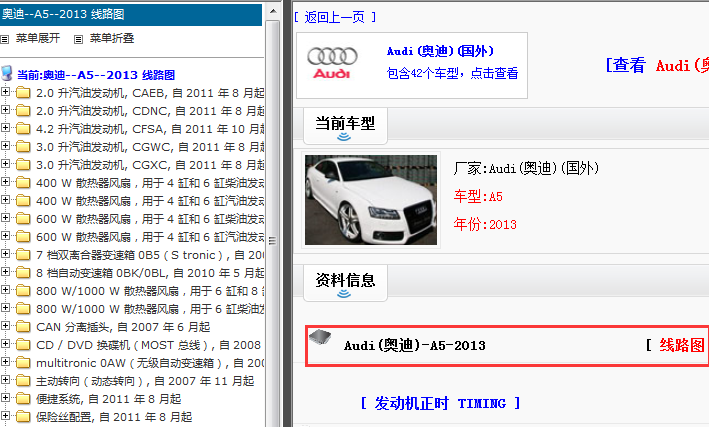Expand CAN 分离插头 tree node
The height and width of the screenshot is (427, 709).
pyautogui.click(x=5, y=326)
